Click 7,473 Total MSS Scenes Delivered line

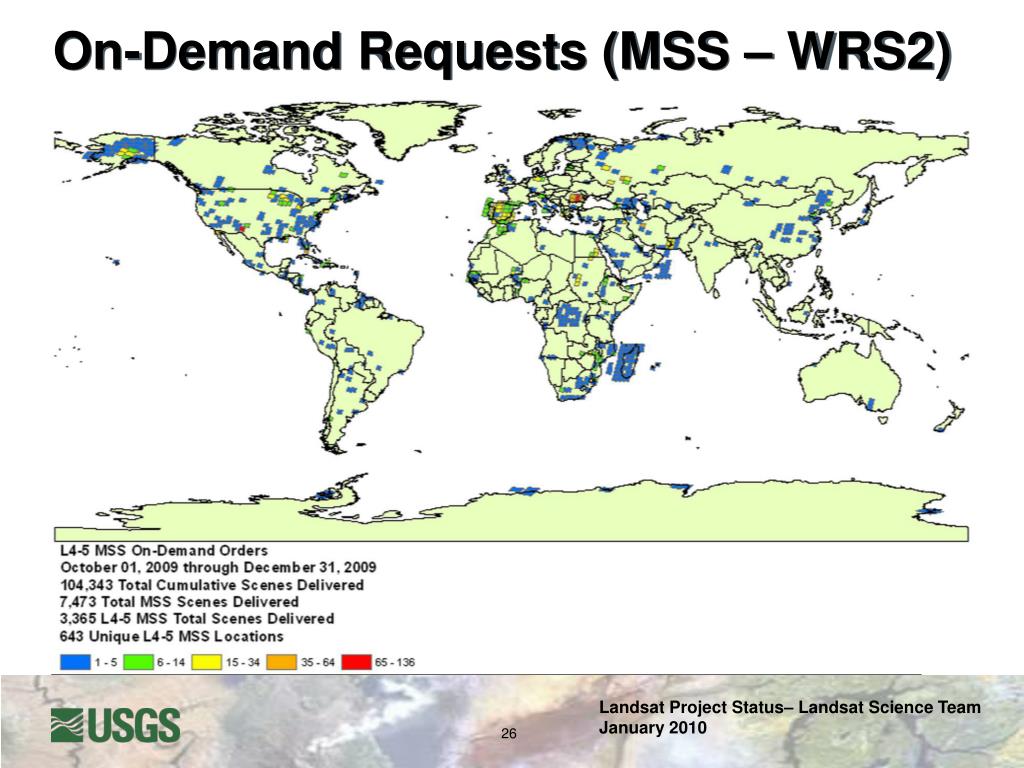pos(179,601)
